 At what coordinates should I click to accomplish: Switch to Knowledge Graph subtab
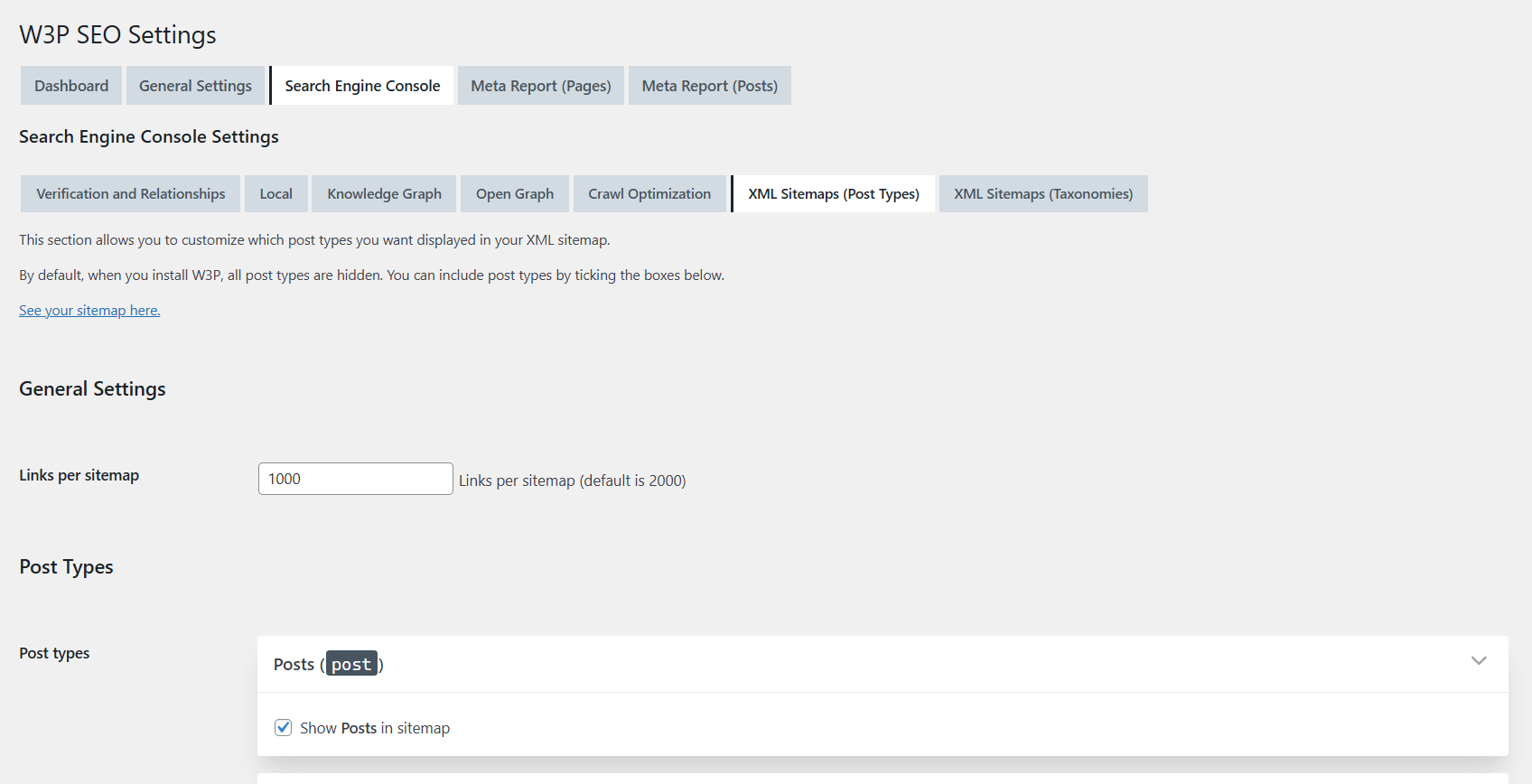[384, 194]
